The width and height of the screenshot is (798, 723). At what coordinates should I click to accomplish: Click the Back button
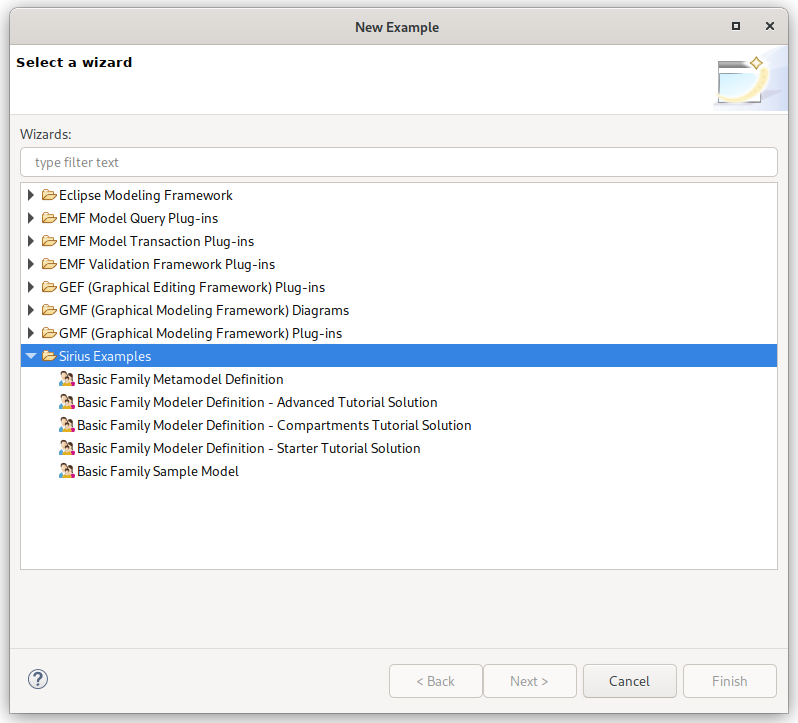[x=436, y=681]
